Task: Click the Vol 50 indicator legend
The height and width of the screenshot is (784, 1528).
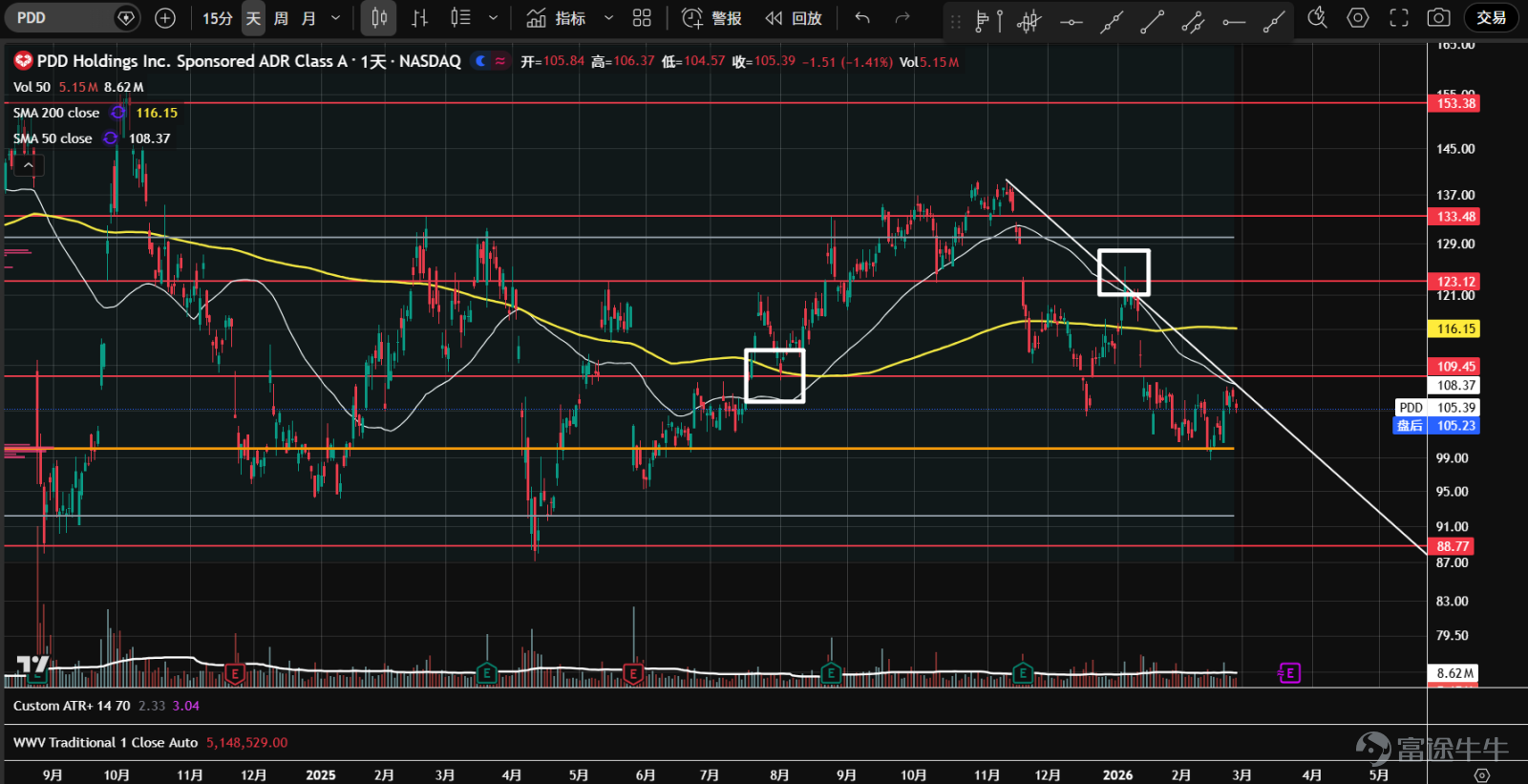Action: point(32,87)
